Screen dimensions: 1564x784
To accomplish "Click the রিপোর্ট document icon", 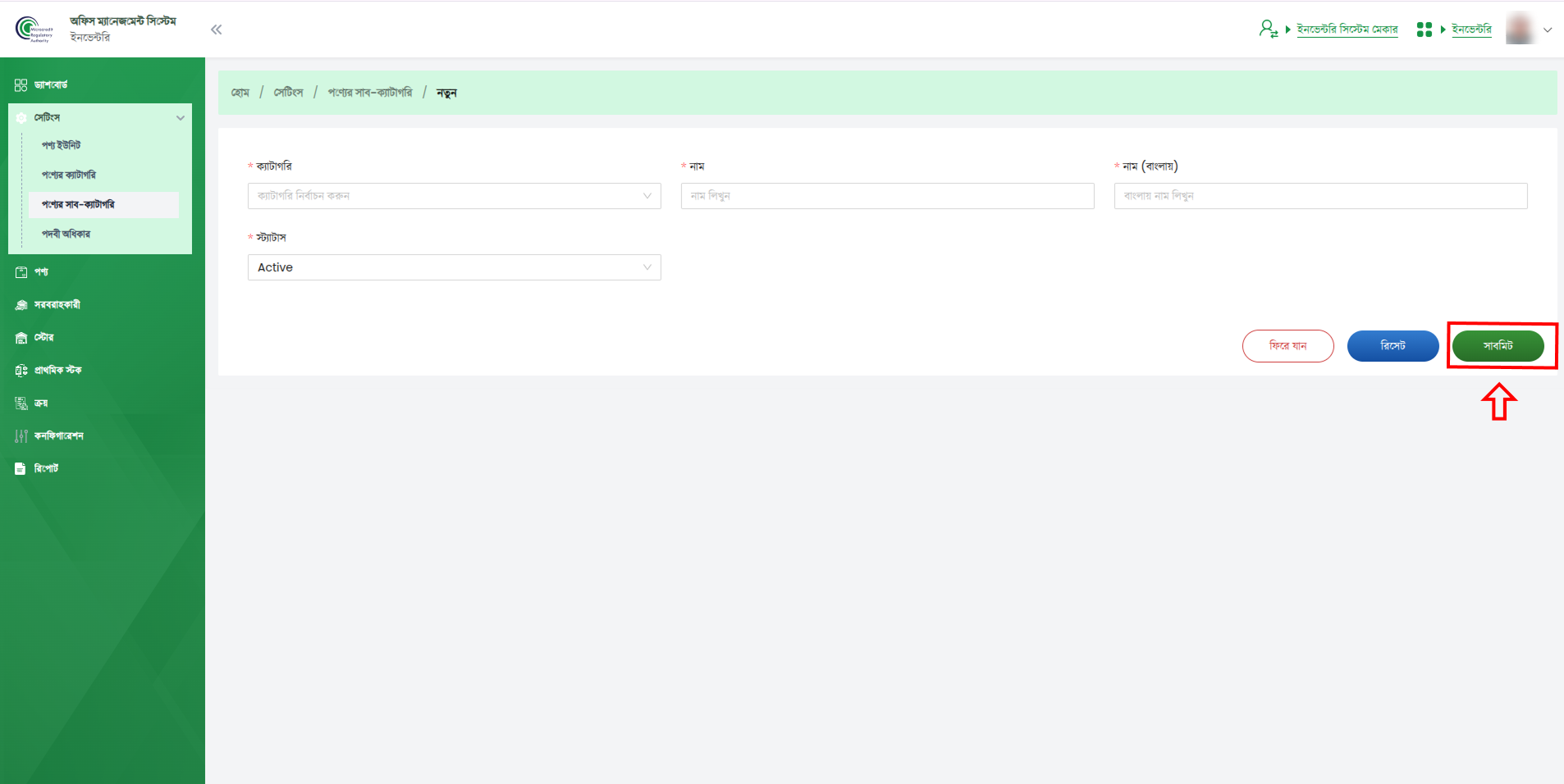I will pos(21,469).
